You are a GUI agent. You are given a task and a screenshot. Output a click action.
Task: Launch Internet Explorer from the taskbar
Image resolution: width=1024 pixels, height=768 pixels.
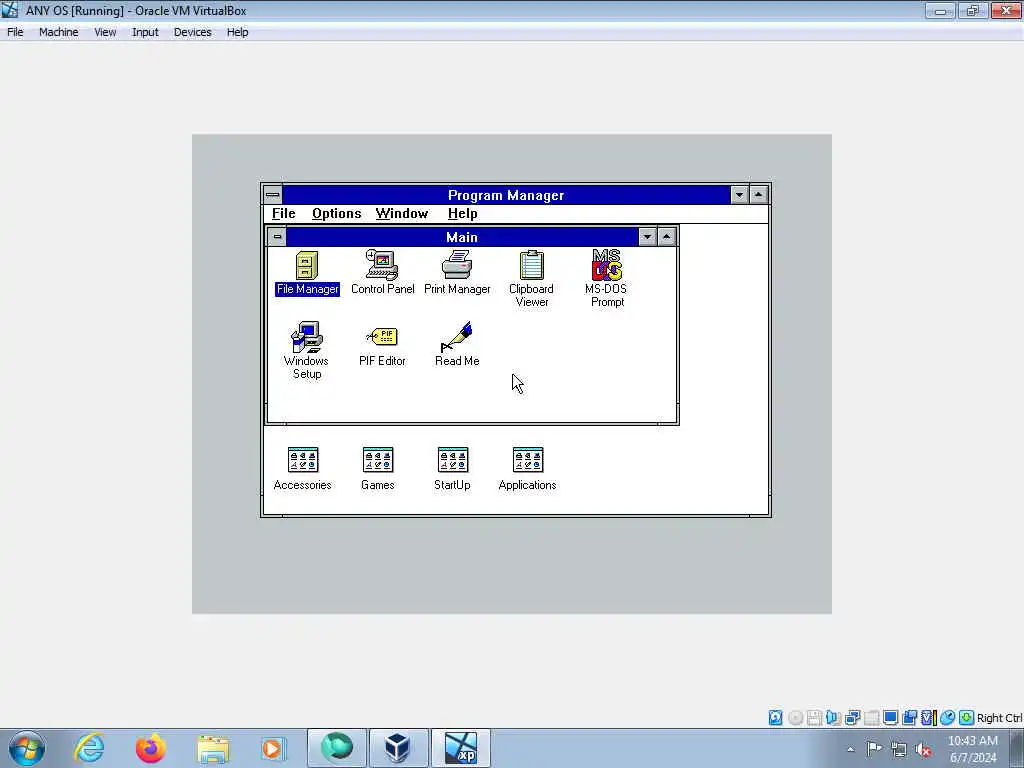click(89, 748)
